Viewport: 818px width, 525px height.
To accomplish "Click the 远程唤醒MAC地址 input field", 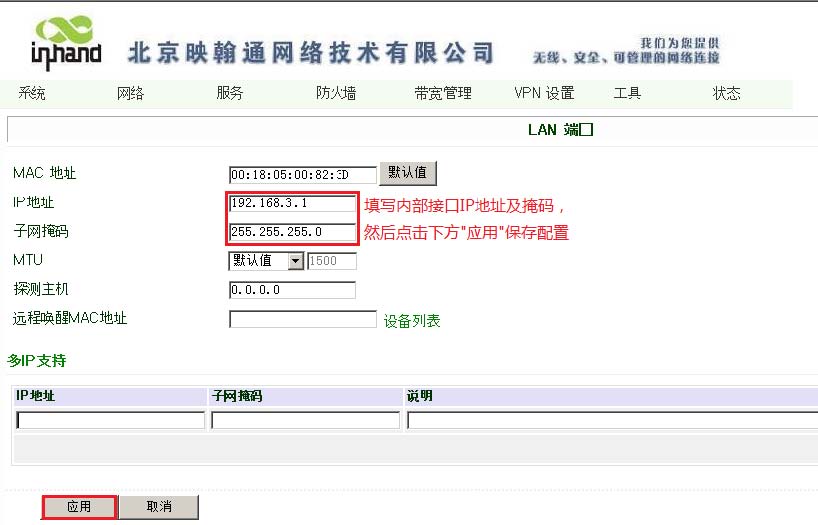I will (302, 320).
